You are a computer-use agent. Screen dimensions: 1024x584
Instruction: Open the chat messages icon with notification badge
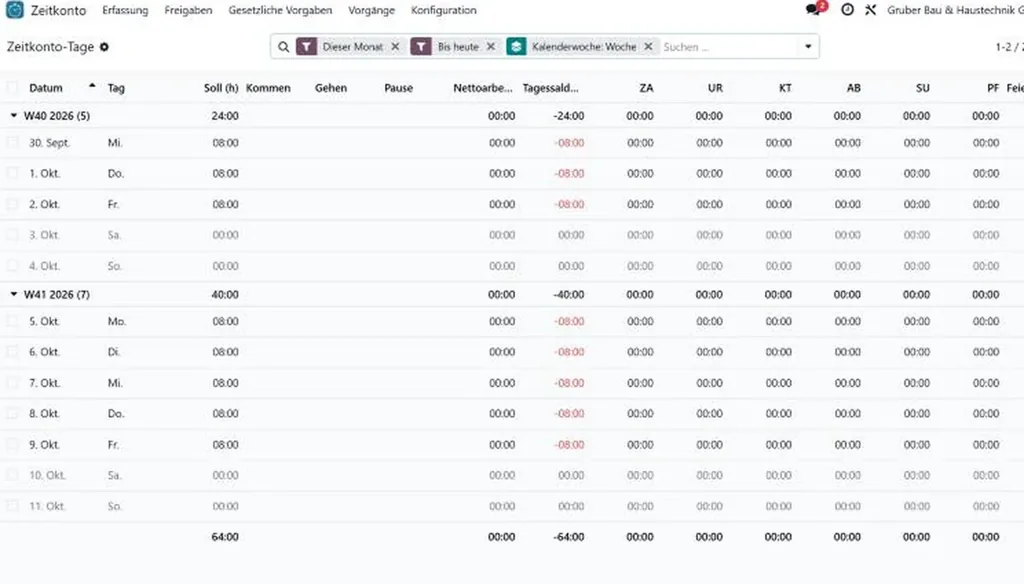tap(814, 9)
